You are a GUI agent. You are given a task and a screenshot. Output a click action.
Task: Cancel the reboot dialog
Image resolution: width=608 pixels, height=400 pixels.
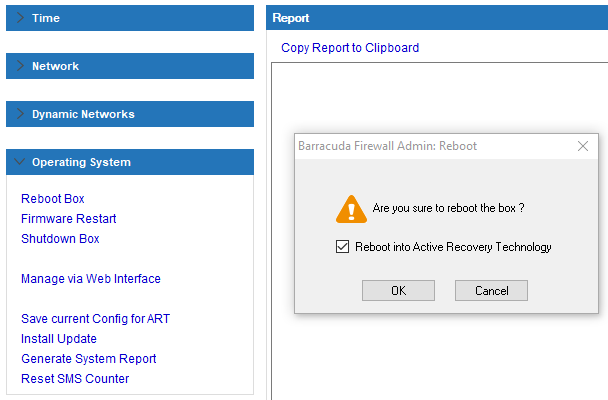click(x=491, y=290)
